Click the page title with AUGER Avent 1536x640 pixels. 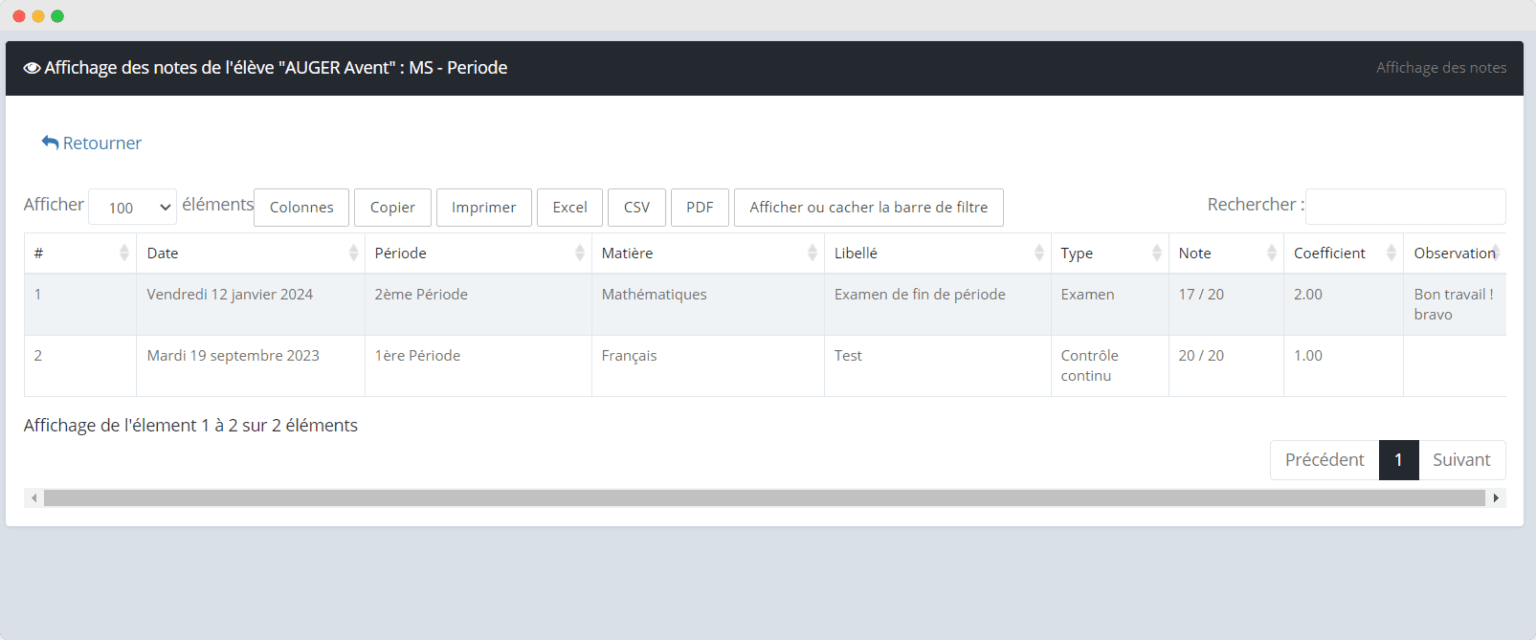[276, 68]
